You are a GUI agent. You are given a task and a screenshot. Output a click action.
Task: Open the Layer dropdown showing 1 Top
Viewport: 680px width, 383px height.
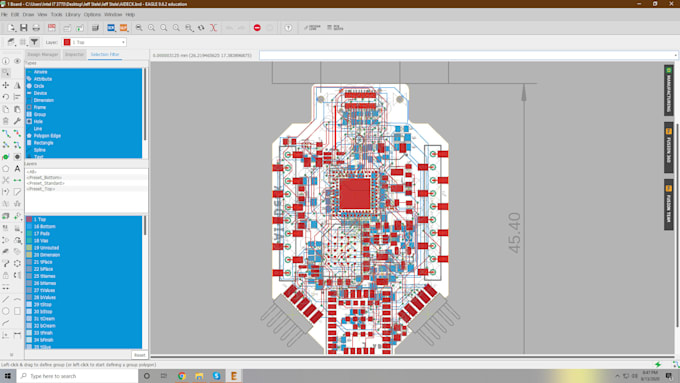pyautogui.click(x=95, y=42)
